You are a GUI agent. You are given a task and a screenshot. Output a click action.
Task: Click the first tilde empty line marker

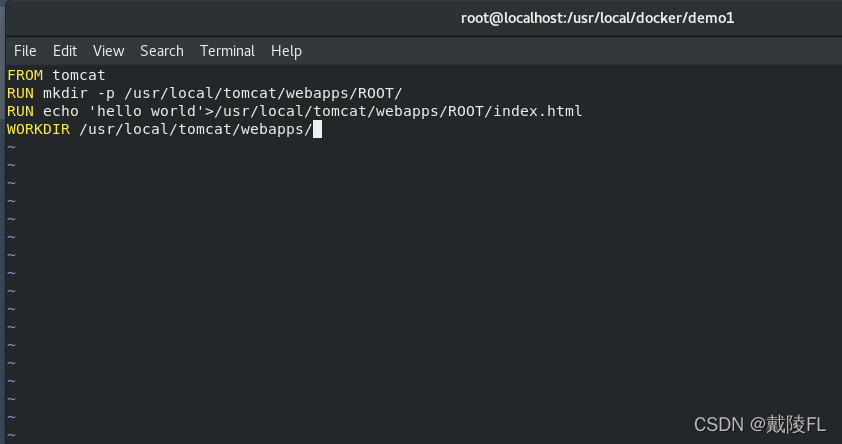[x=12, y=147]
